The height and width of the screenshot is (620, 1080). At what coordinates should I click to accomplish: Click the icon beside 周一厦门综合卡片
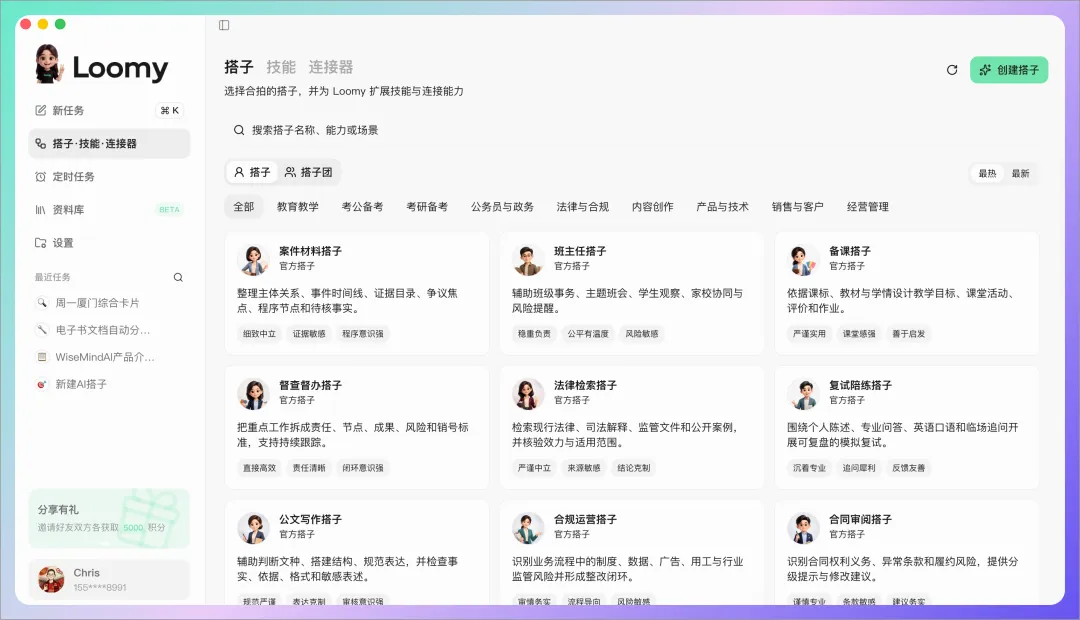(x=42, y=302)
